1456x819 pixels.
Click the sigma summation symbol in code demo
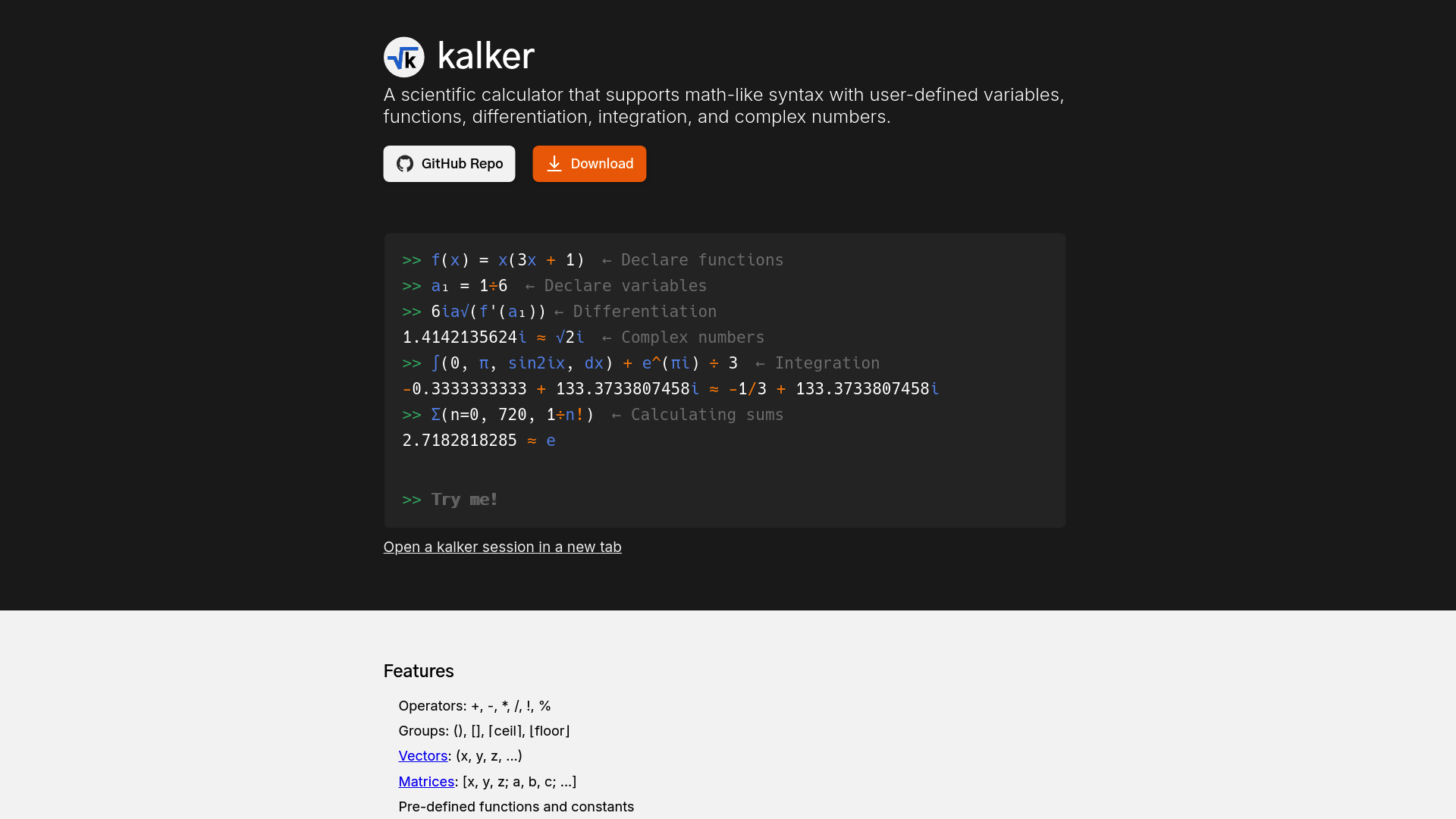pos(434,414)
